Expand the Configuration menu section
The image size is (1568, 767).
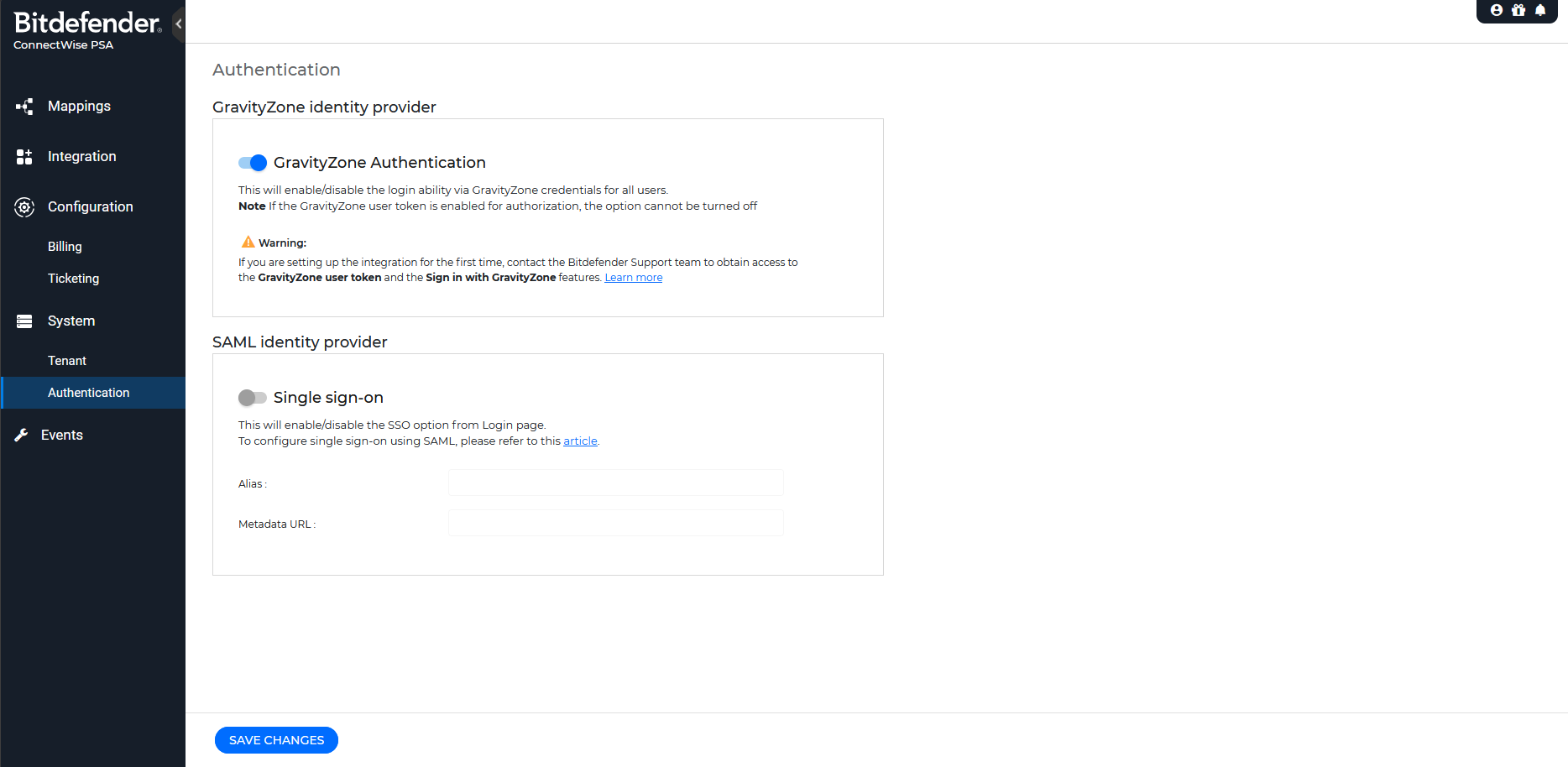[91, 207]
